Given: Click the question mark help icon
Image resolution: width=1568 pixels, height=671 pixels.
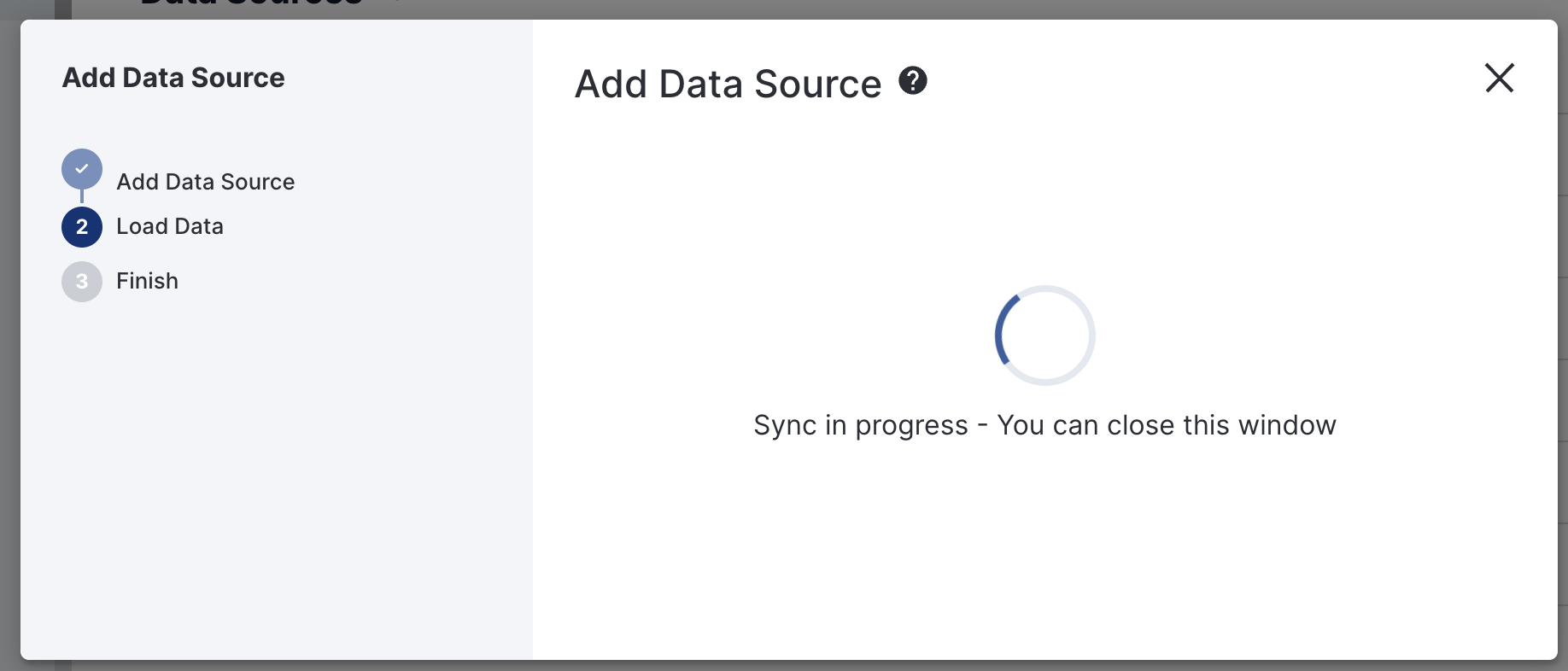Looking at the screenshot, I should coord(913,81).
